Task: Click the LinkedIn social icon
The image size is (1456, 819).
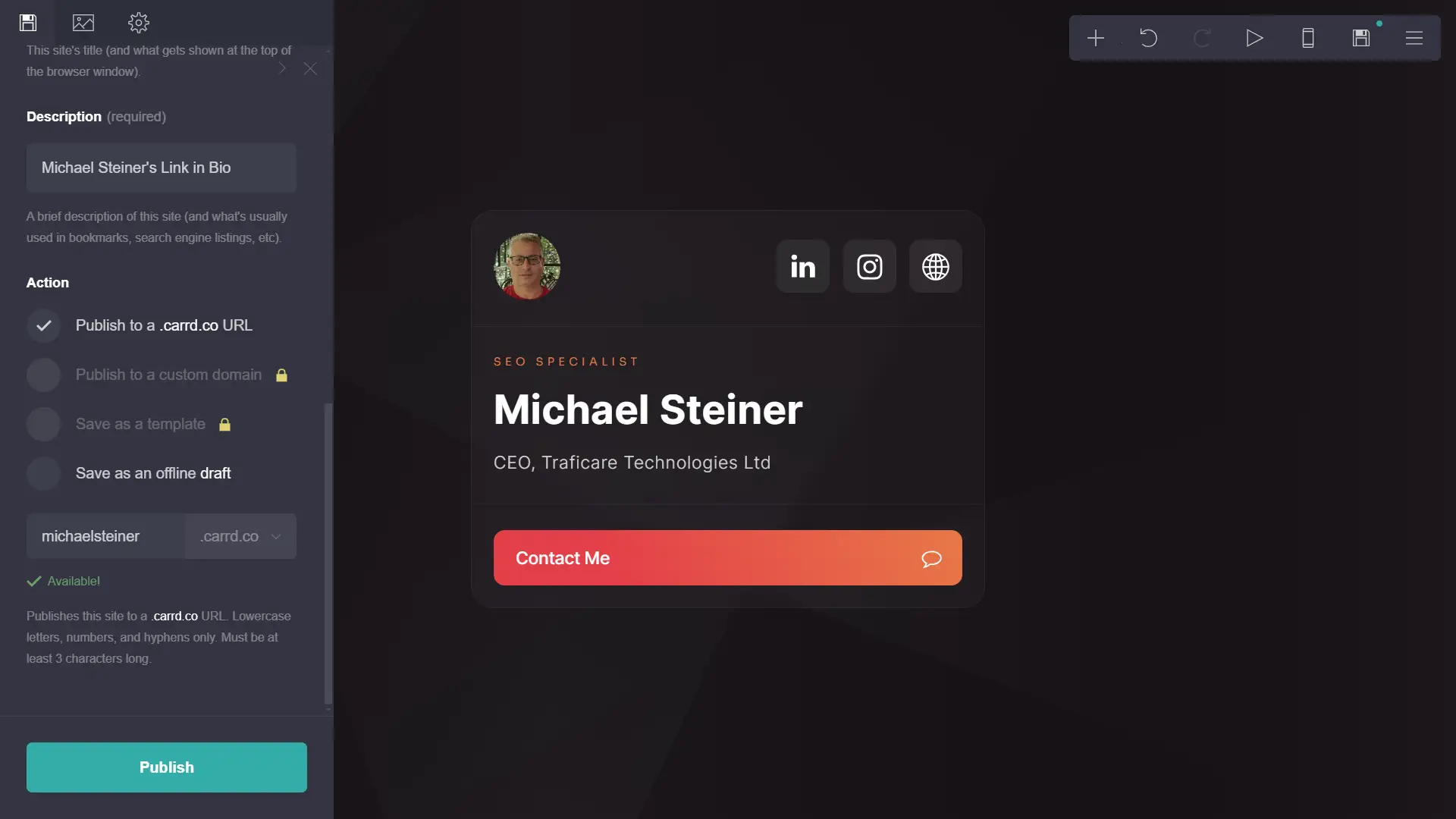Action: coord(802,265)
